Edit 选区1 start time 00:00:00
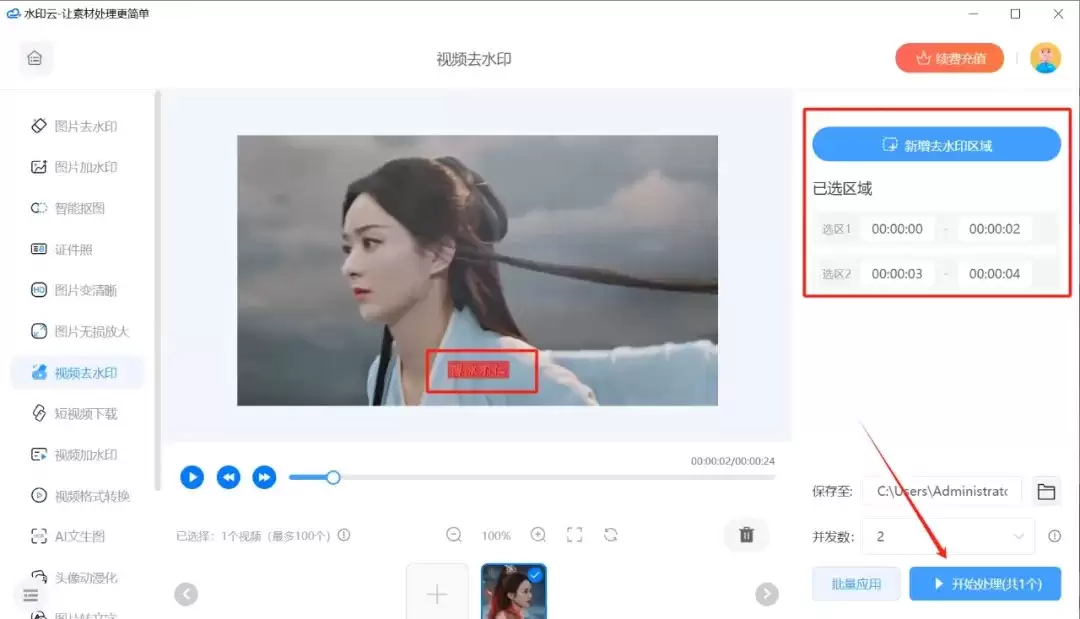The height and width of the screenshot is (619, 1080). [x=897, y=229]
